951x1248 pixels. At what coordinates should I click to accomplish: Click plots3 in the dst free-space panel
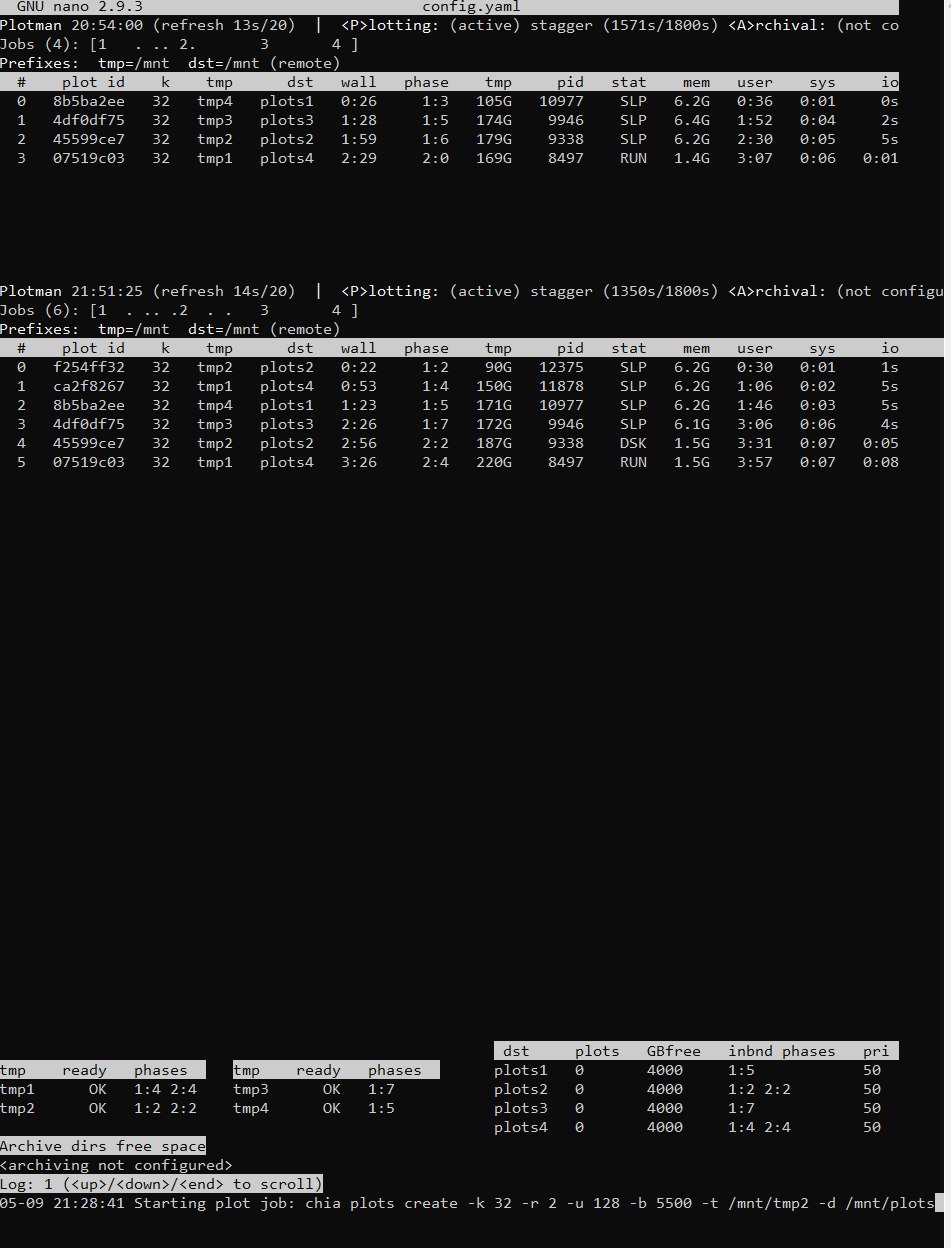(x=521, y=1108)
